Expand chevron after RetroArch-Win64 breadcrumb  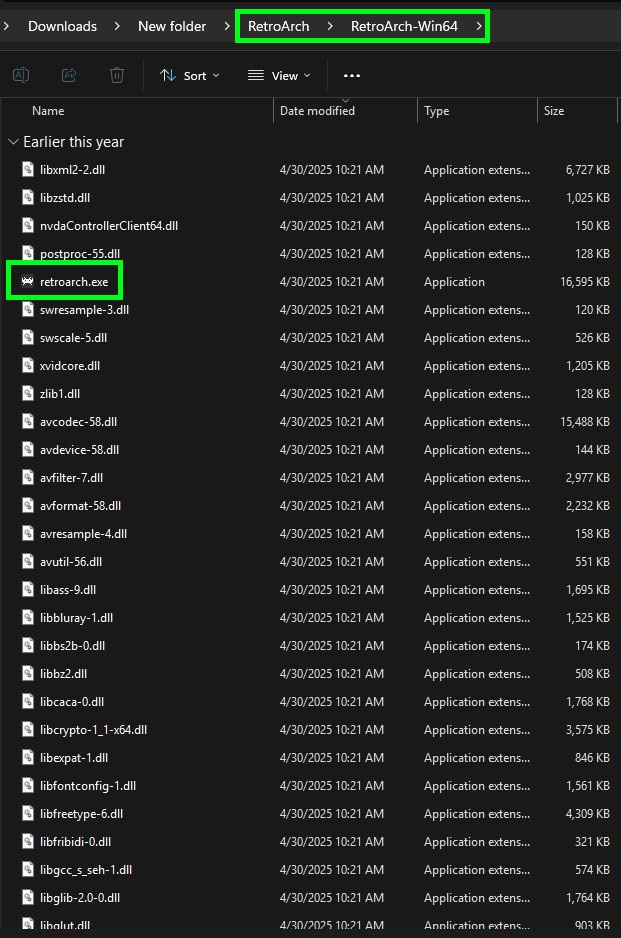[x=479, y=26]
